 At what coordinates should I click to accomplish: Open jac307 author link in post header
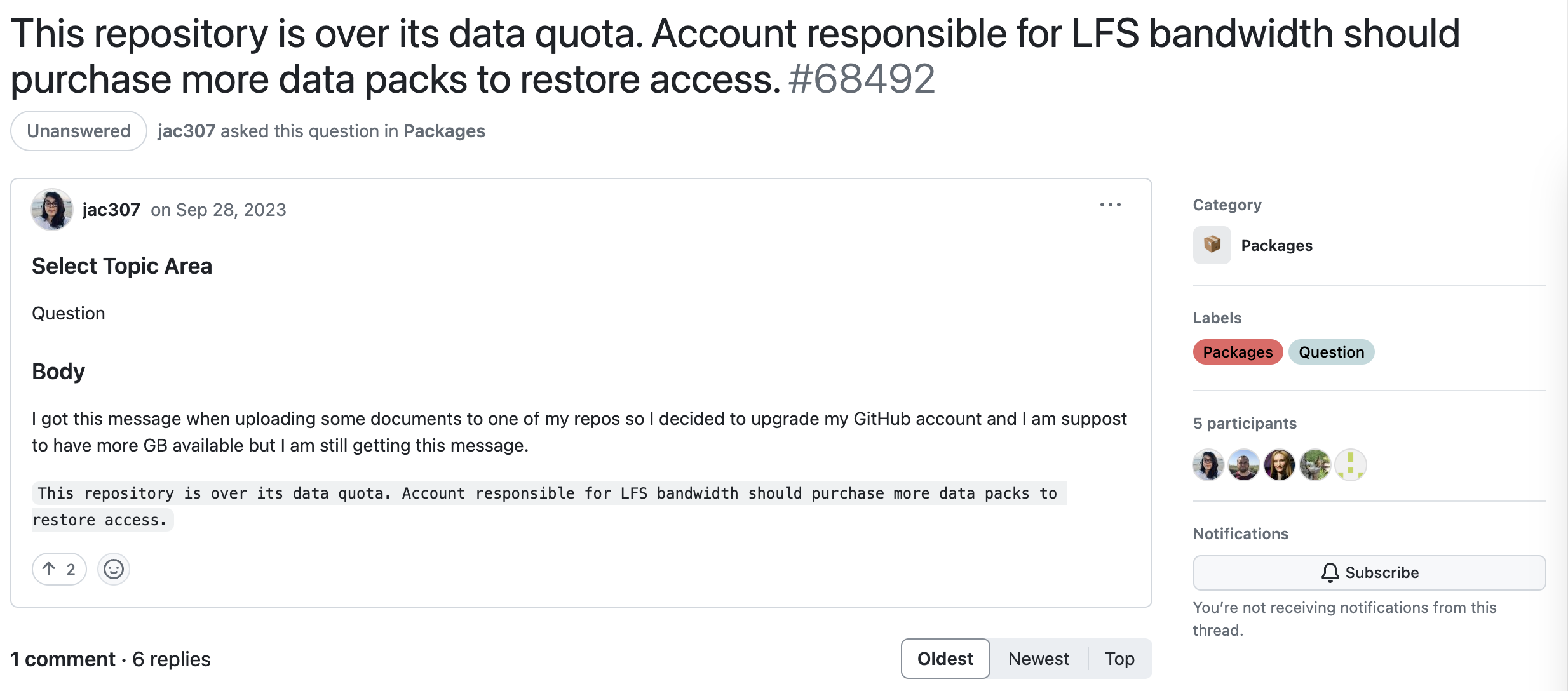pyautogui.click(x=111, y=210)
